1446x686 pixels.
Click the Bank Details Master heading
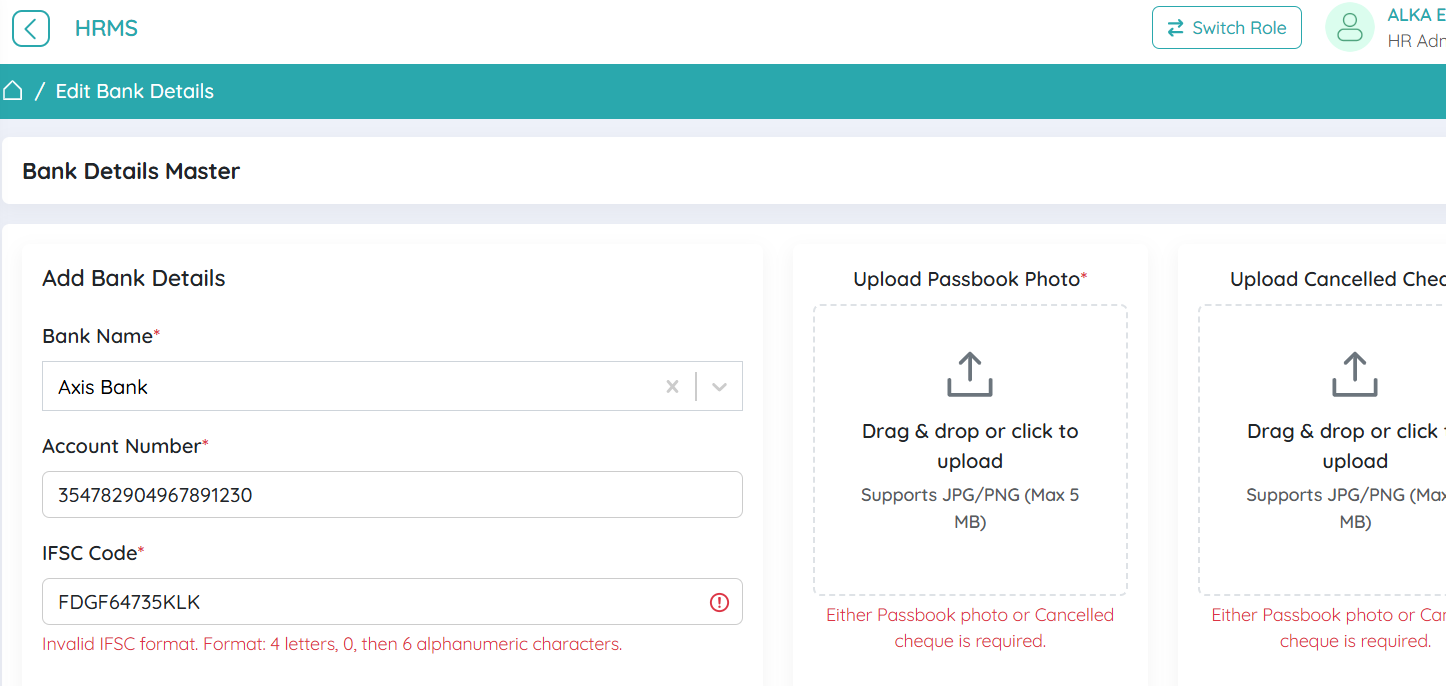coord(131,171)
